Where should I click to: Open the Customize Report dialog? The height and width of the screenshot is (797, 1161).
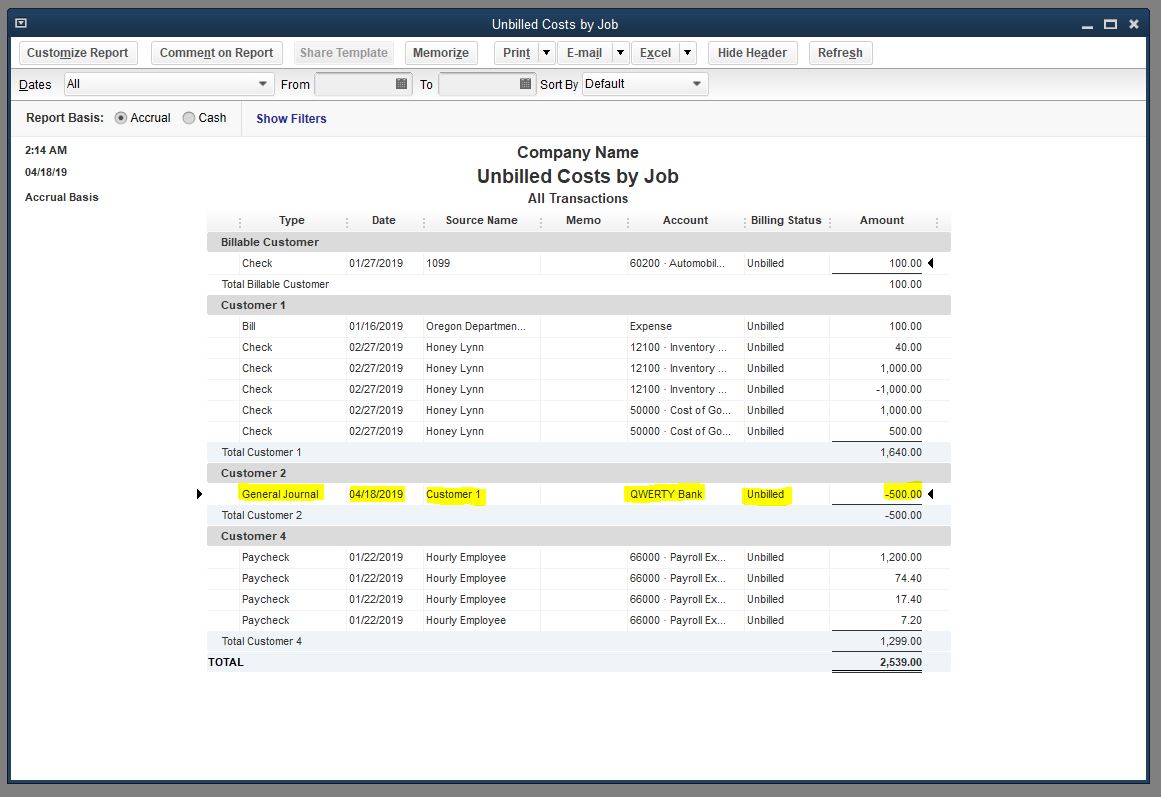point(77,53)
